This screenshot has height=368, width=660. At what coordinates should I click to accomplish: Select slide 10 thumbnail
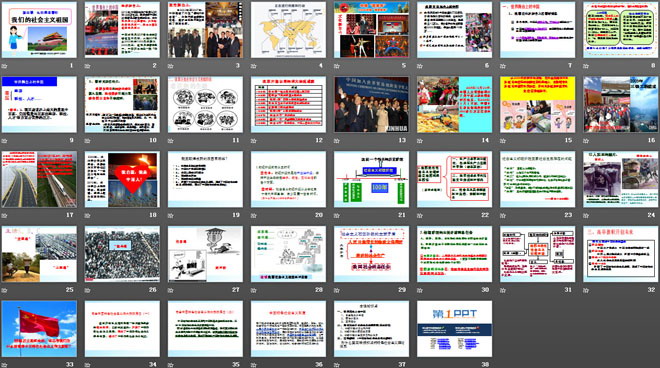[122, 104]
